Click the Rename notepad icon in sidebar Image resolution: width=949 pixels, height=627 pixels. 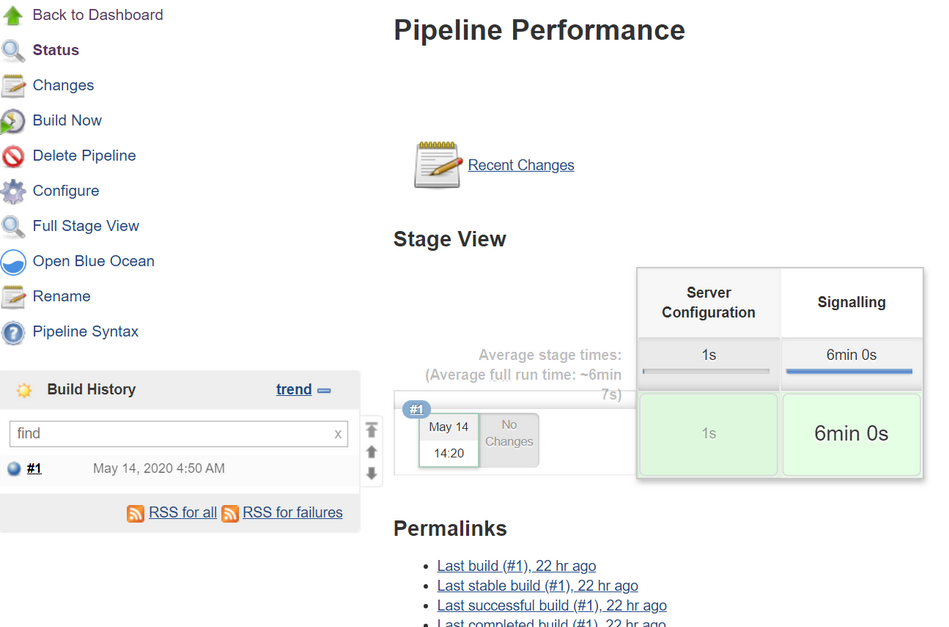(13, 297)
